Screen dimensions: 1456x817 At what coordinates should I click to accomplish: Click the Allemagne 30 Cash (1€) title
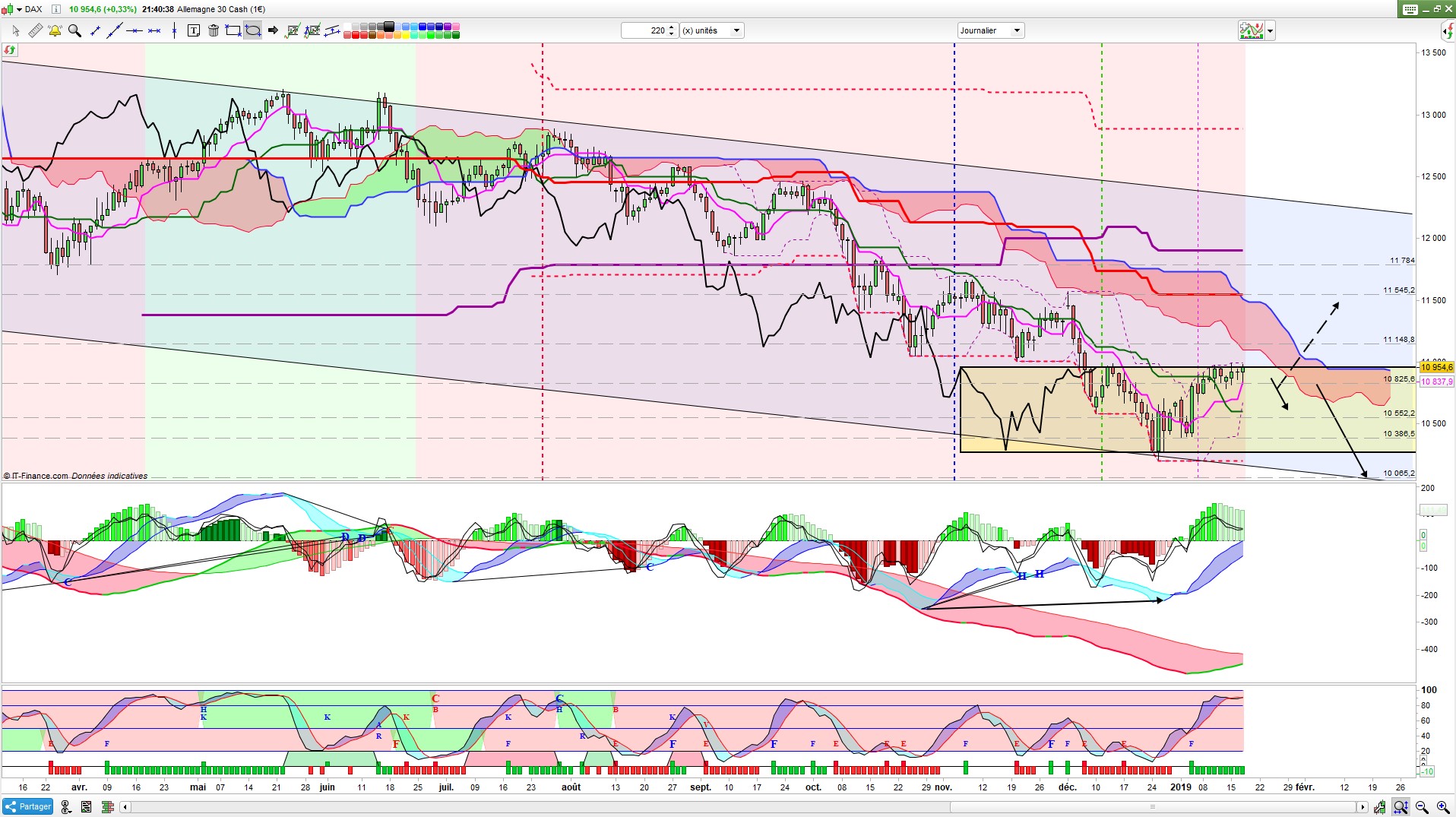click(x=221, y=9)
